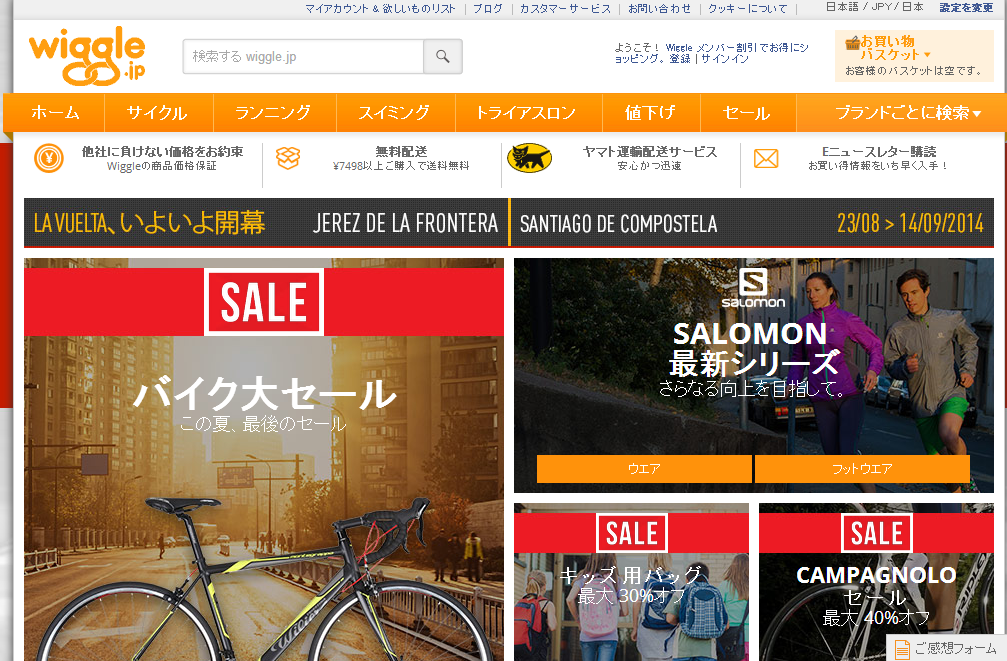Click the search wiggle.jp input field

point(303,57)
